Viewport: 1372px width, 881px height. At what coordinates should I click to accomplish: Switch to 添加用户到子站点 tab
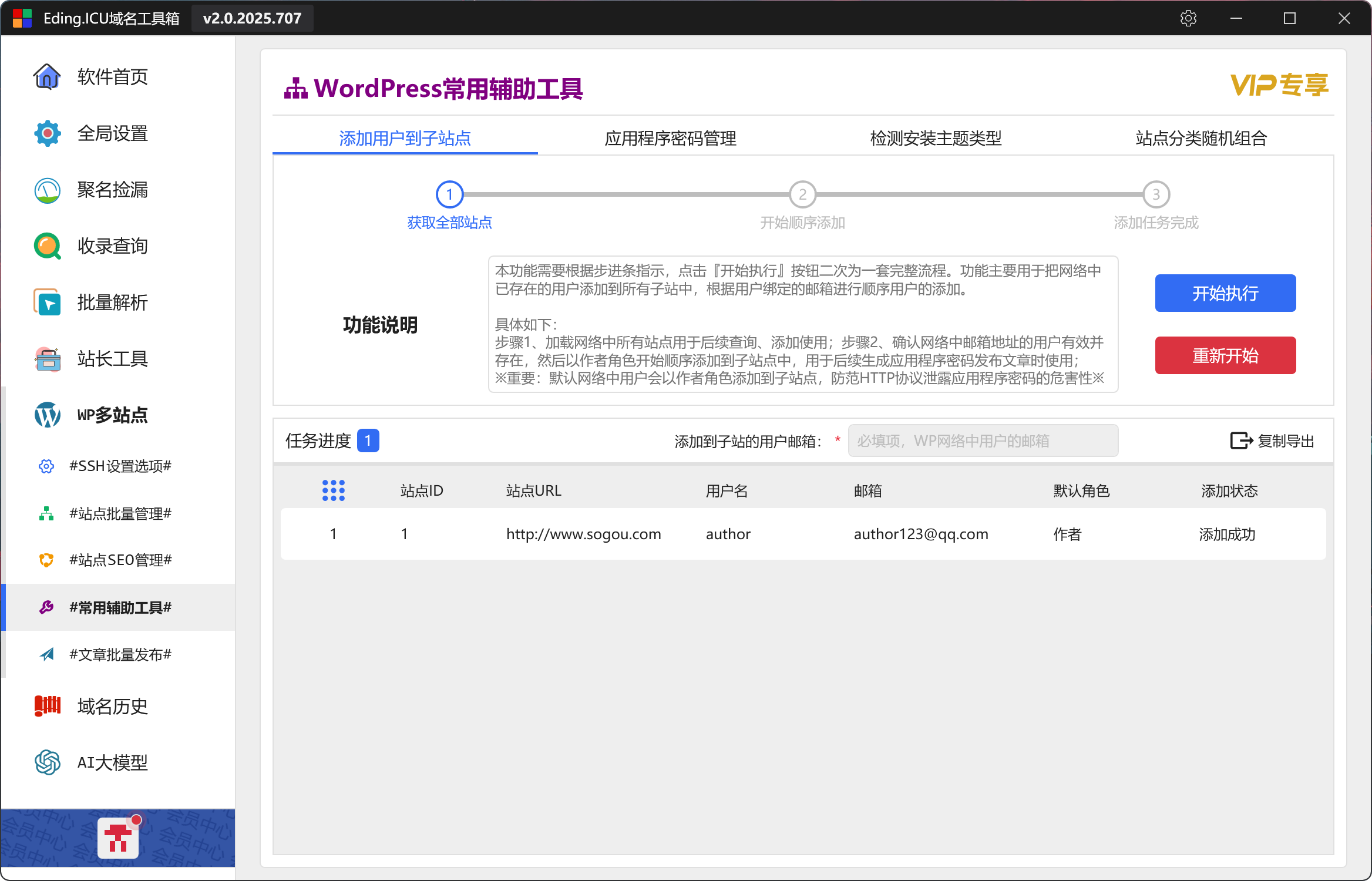click(405, 138)
